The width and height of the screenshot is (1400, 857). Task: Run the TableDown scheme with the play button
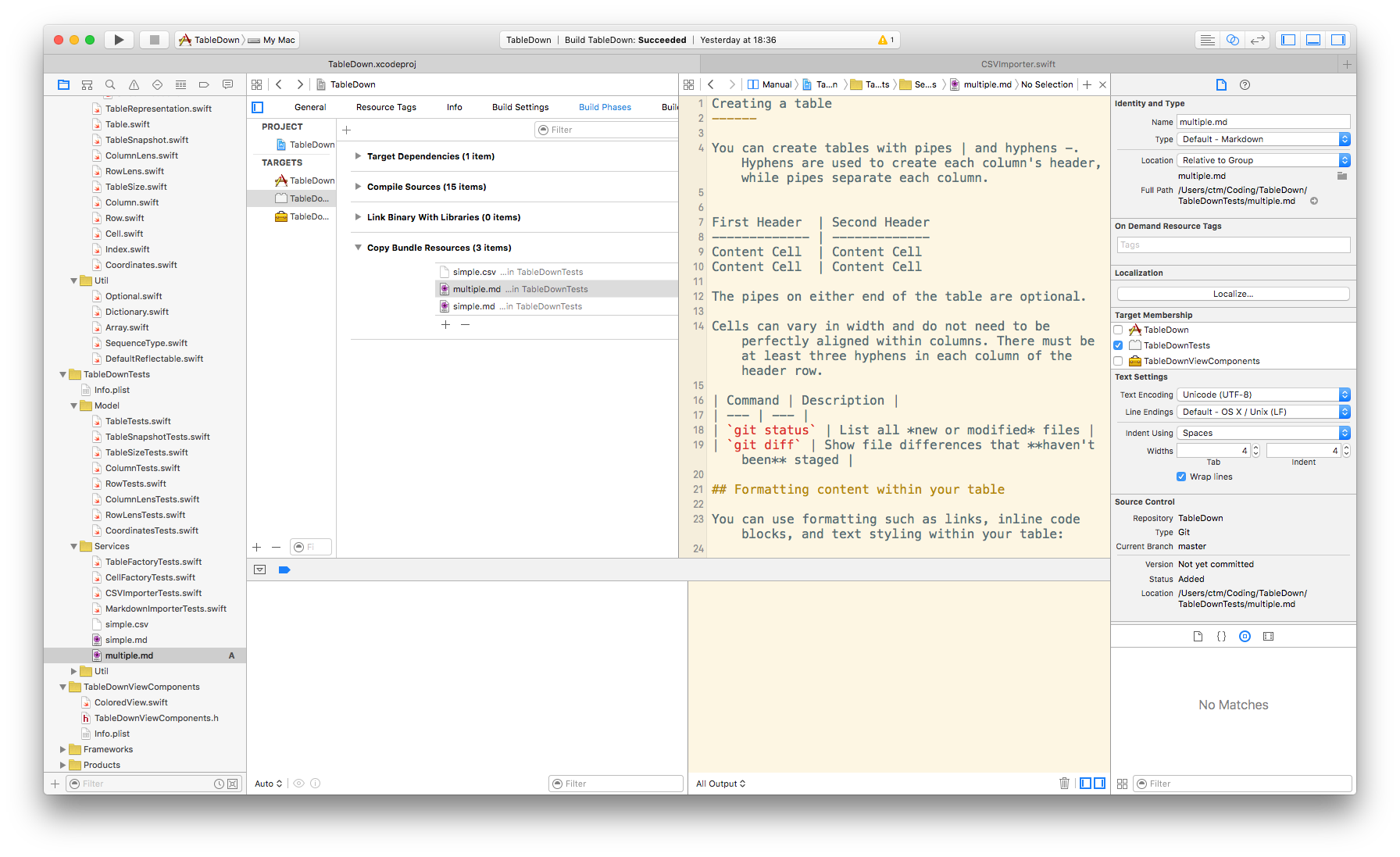119,40
